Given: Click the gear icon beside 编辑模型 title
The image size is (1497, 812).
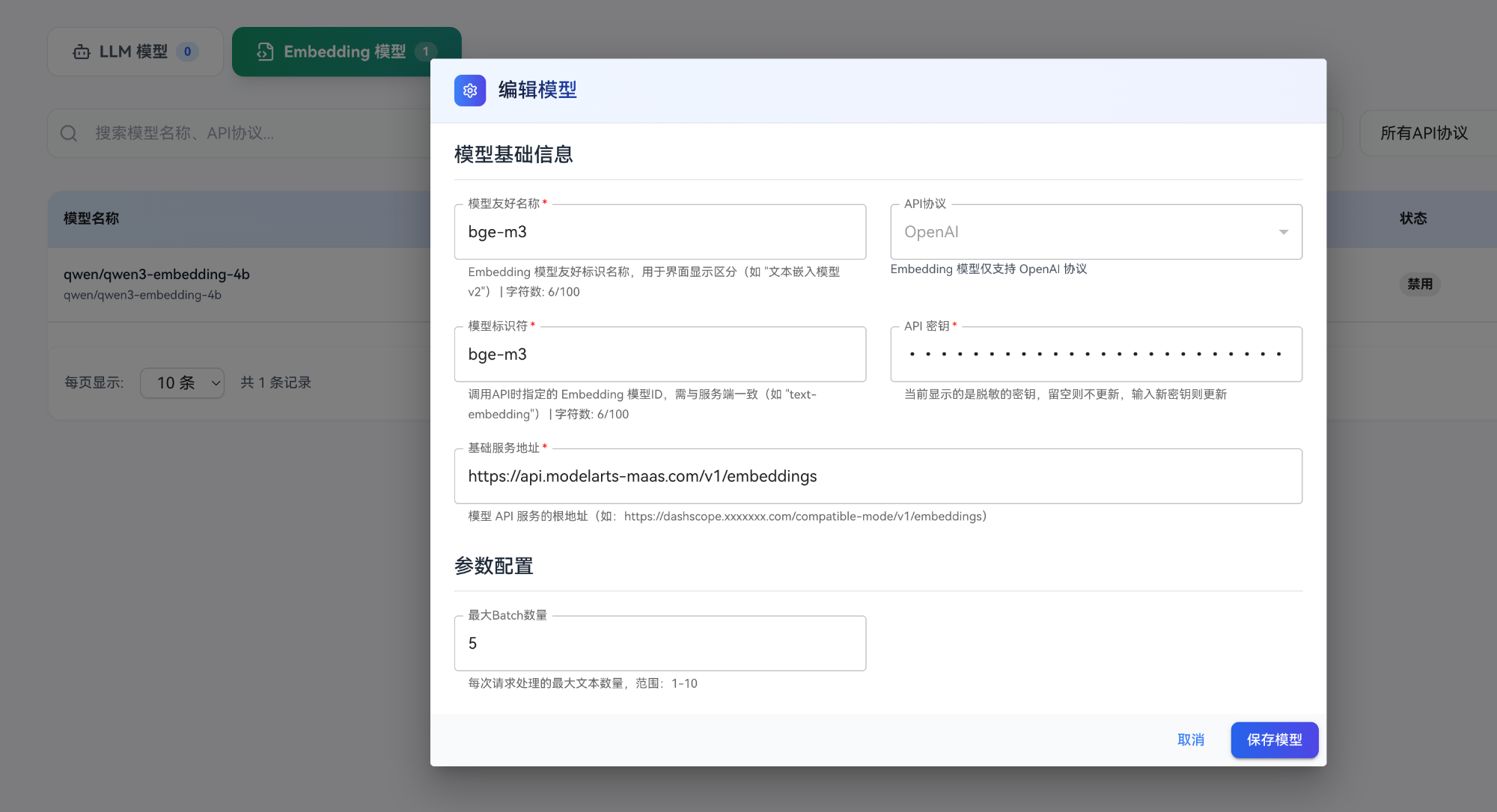Looking at the screenshot, I should pos(469,91).
